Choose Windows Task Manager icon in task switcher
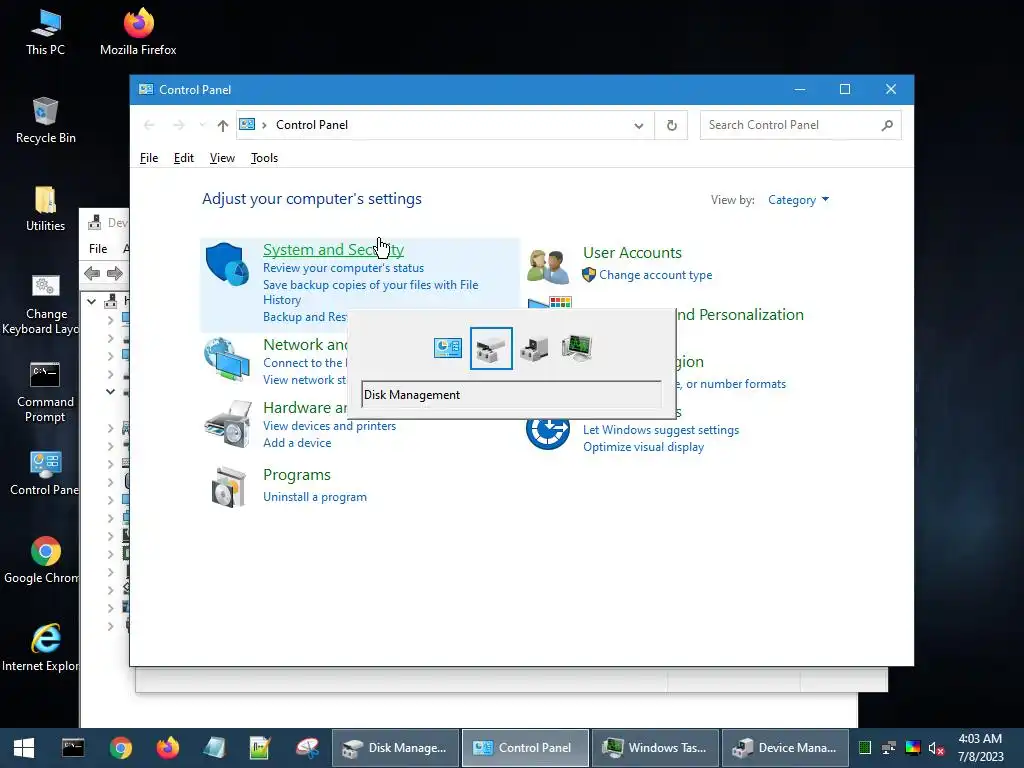Image resolution: width=1024 pixels, height=768 pixels. point(577,347)
